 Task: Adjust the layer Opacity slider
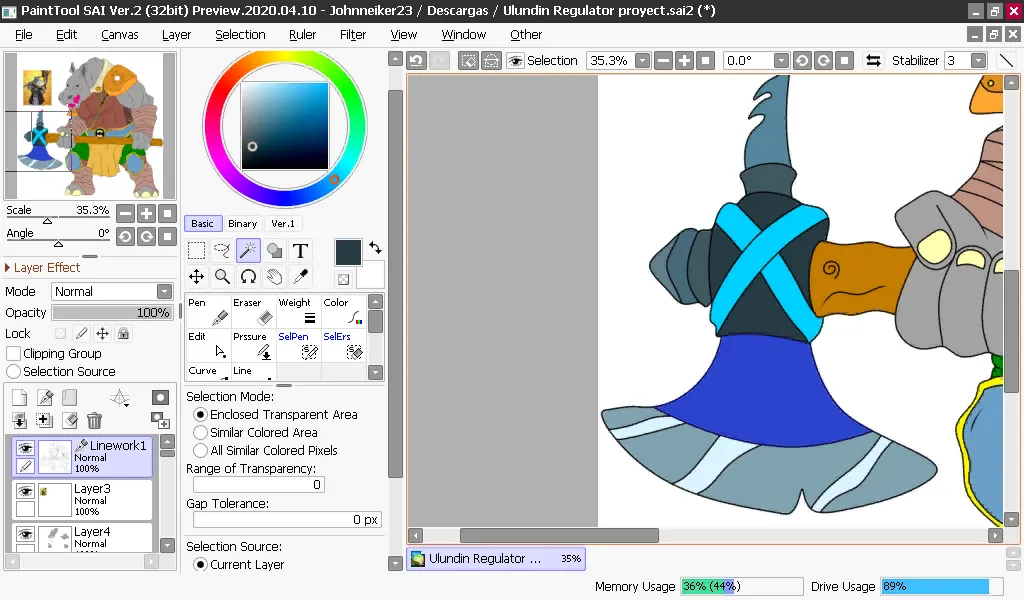pyautogui.click(x=112, y=313)
